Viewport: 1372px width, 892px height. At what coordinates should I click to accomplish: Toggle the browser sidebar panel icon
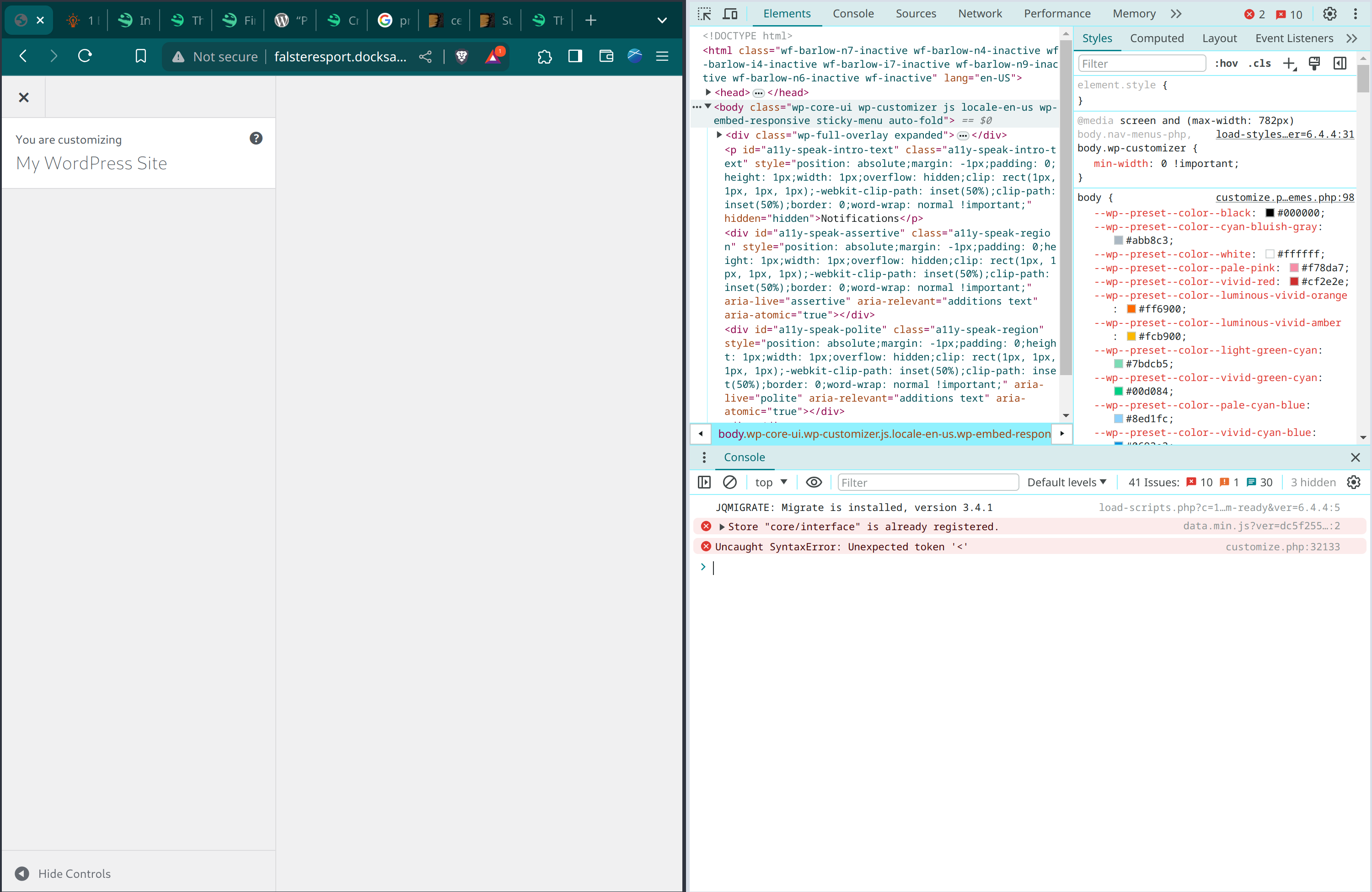tap(575, 56)
